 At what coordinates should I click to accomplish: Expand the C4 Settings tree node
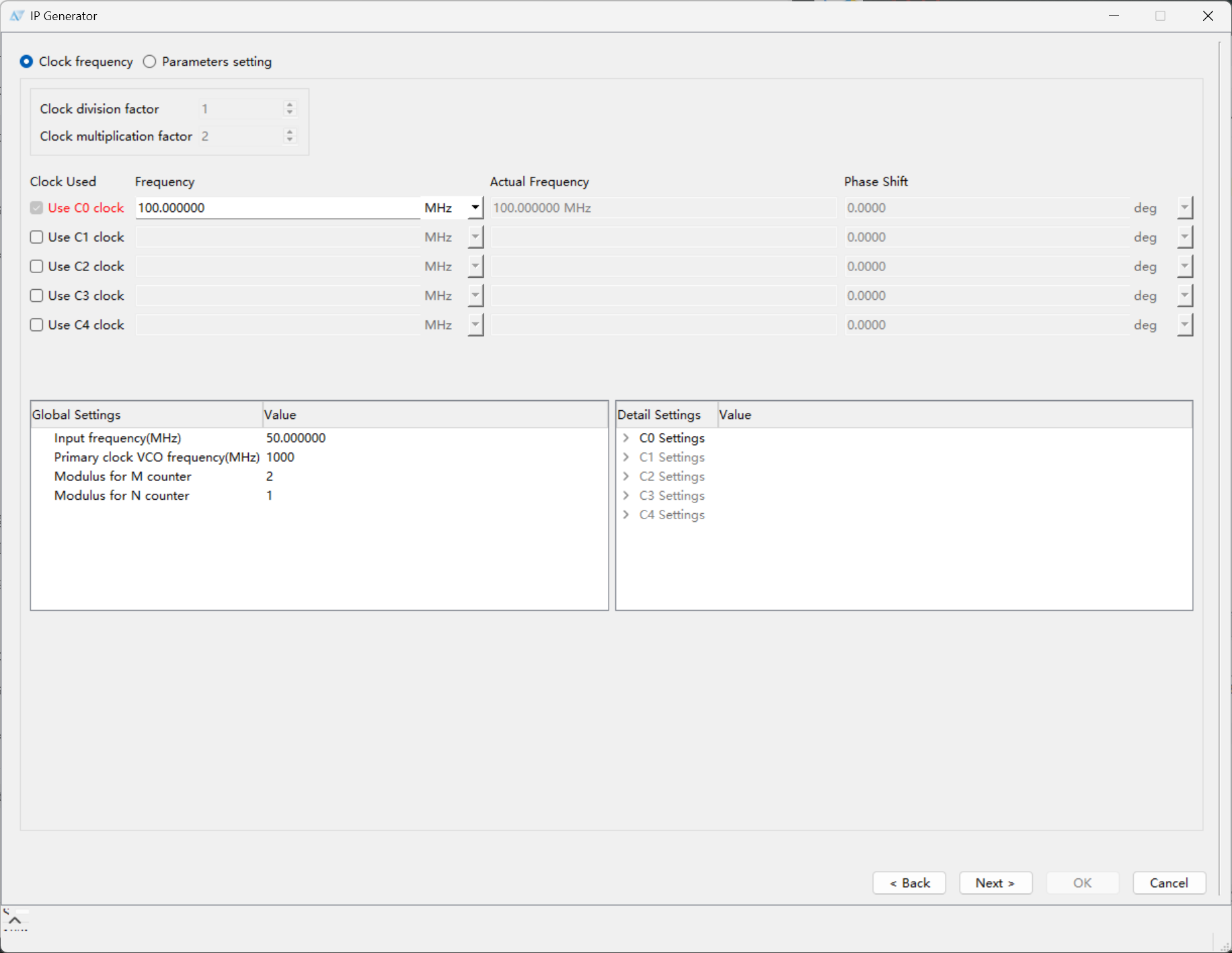(626, 514)
